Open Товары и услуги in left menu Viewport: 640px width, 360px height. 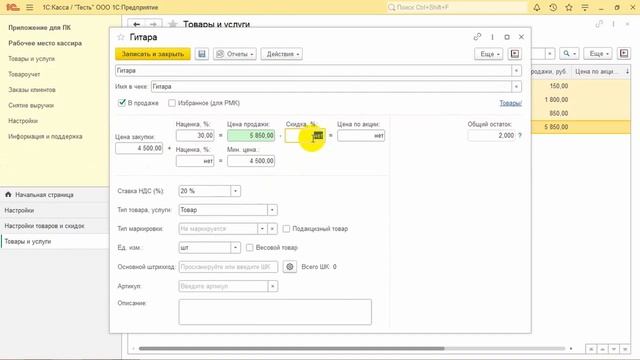pos(31,59)
